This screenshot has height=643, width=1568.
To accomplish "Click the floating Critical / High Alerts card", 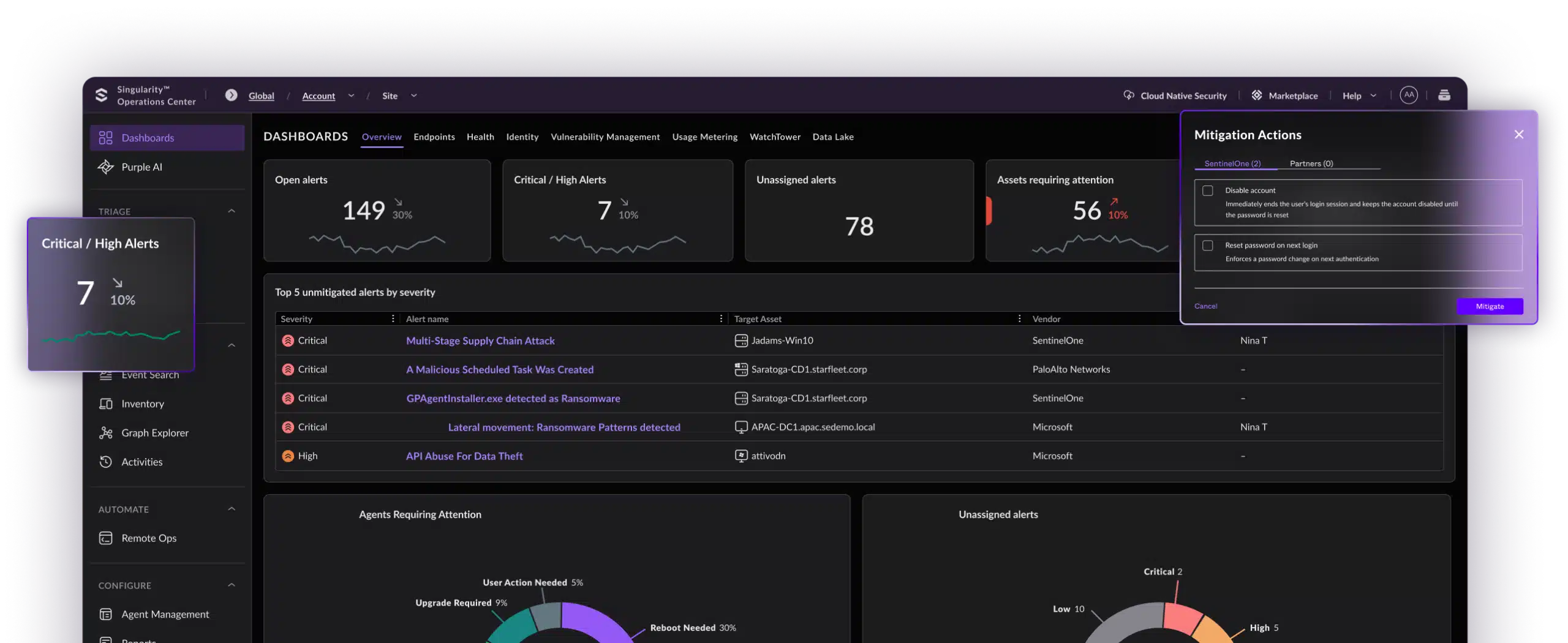I will [111, 294].
